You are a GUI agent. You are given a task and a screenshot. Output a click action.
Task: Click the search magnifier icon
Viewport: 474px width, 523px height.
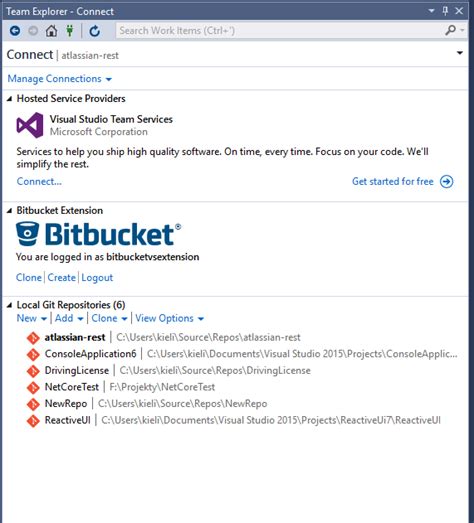pyautogui.click(x=450, y=30)
